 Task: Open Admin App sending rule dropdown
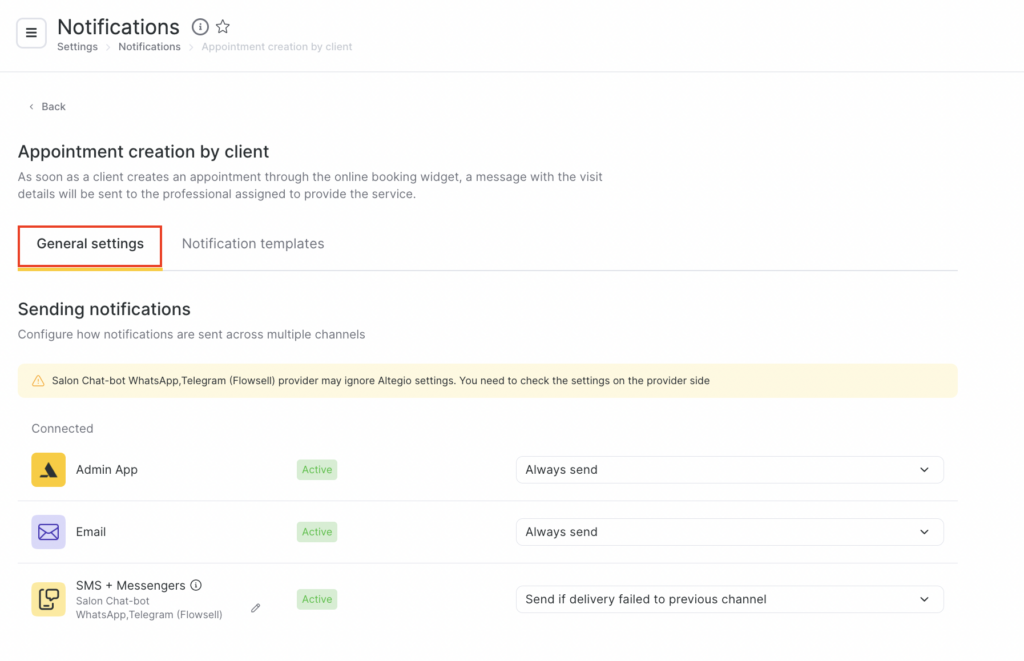[729, 470]
